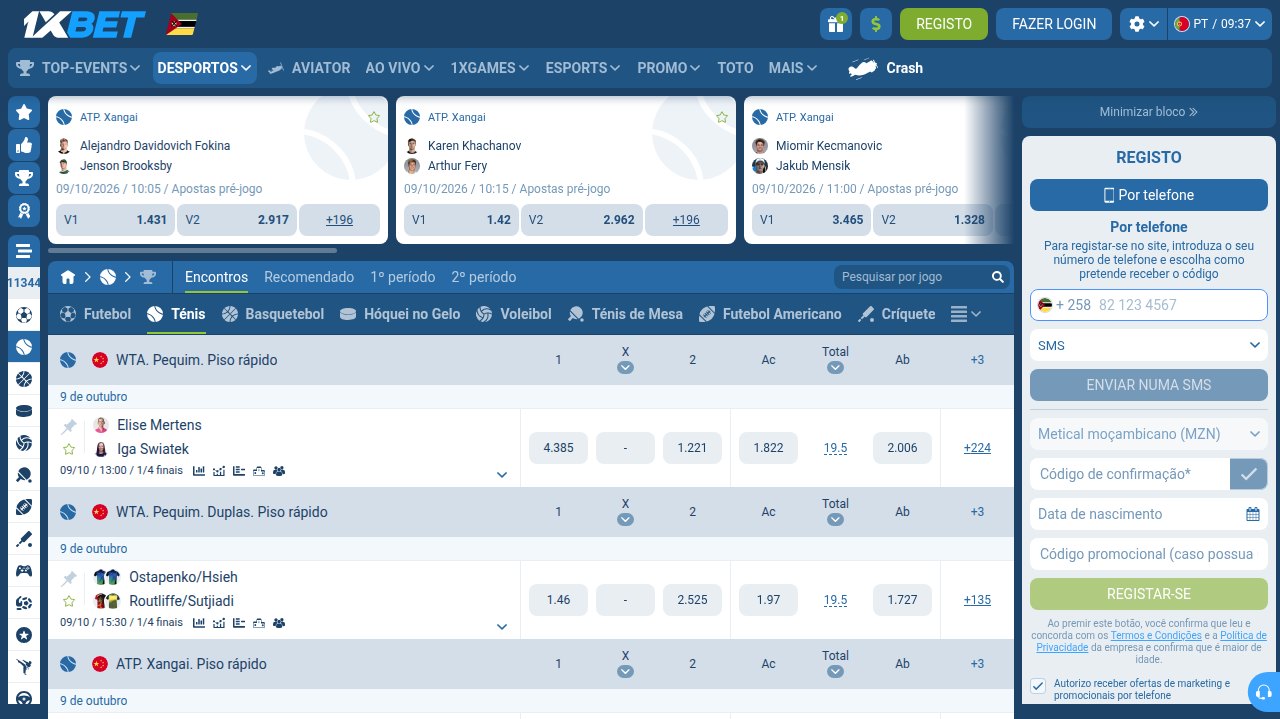
Task: Click the FAZER LOGIN button
Action: tap(1054, 24)
